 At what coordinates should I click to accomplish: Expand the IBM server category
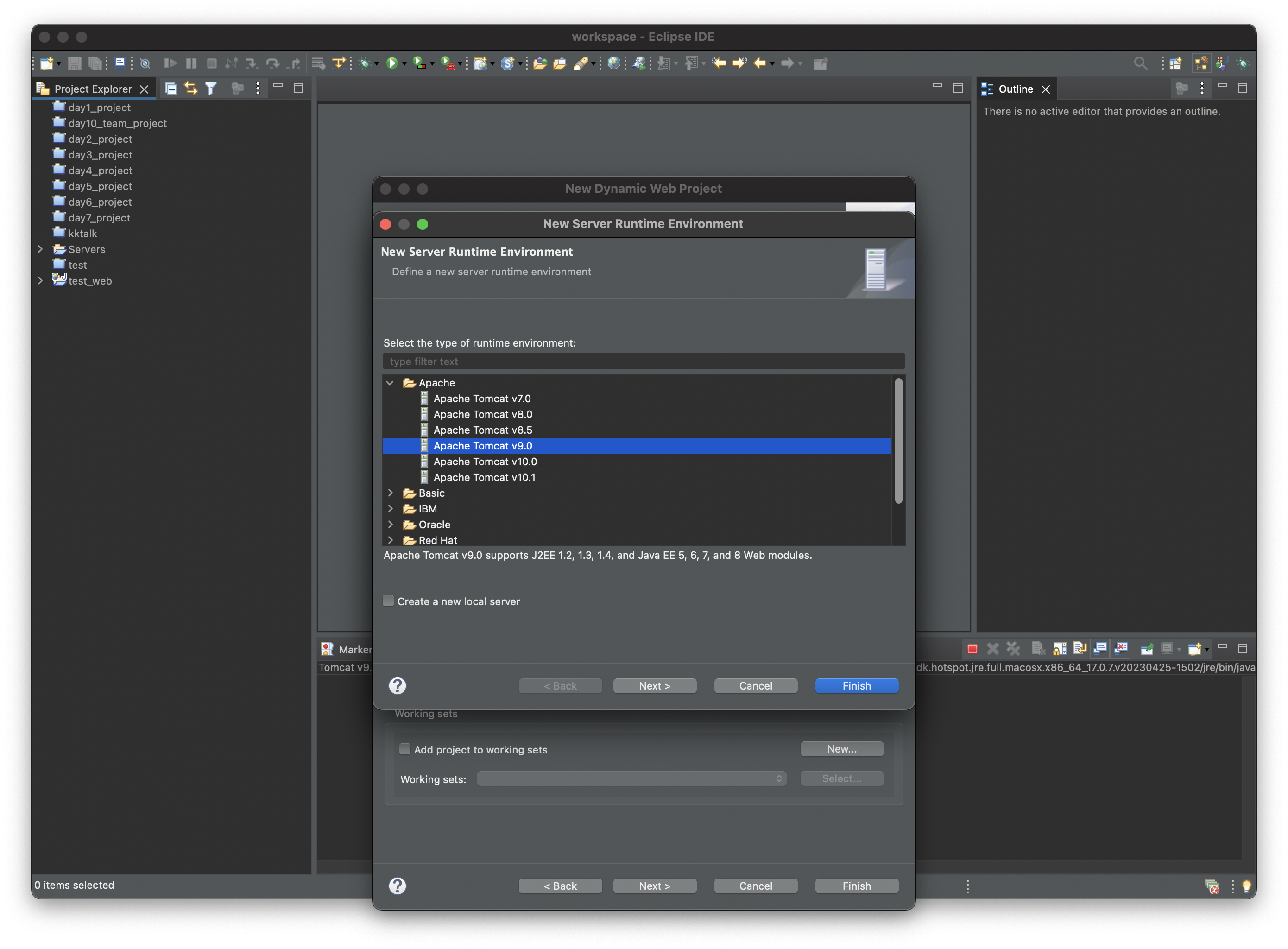point(389,508)
